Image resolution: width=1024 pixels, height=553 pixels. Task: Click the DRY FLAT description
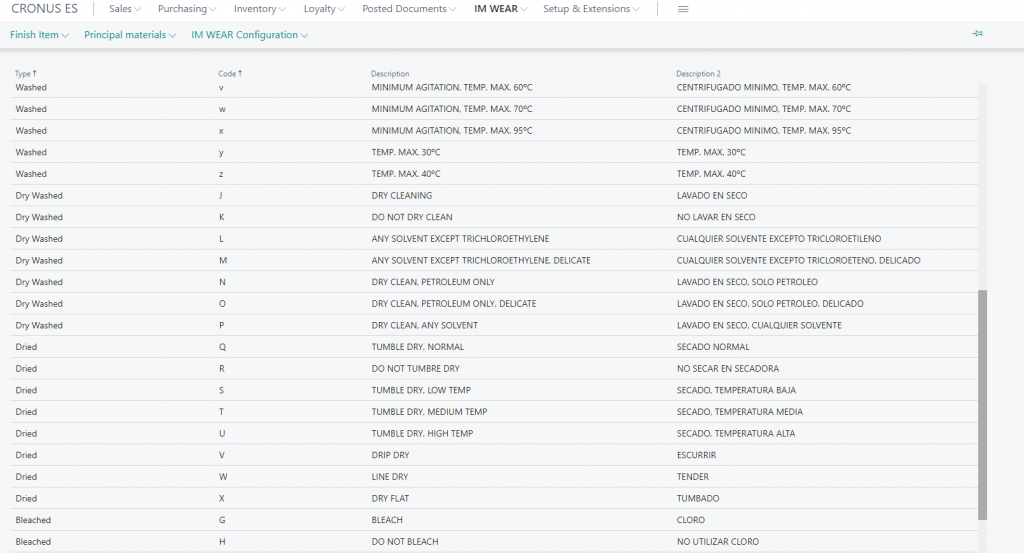click(390, 498)
